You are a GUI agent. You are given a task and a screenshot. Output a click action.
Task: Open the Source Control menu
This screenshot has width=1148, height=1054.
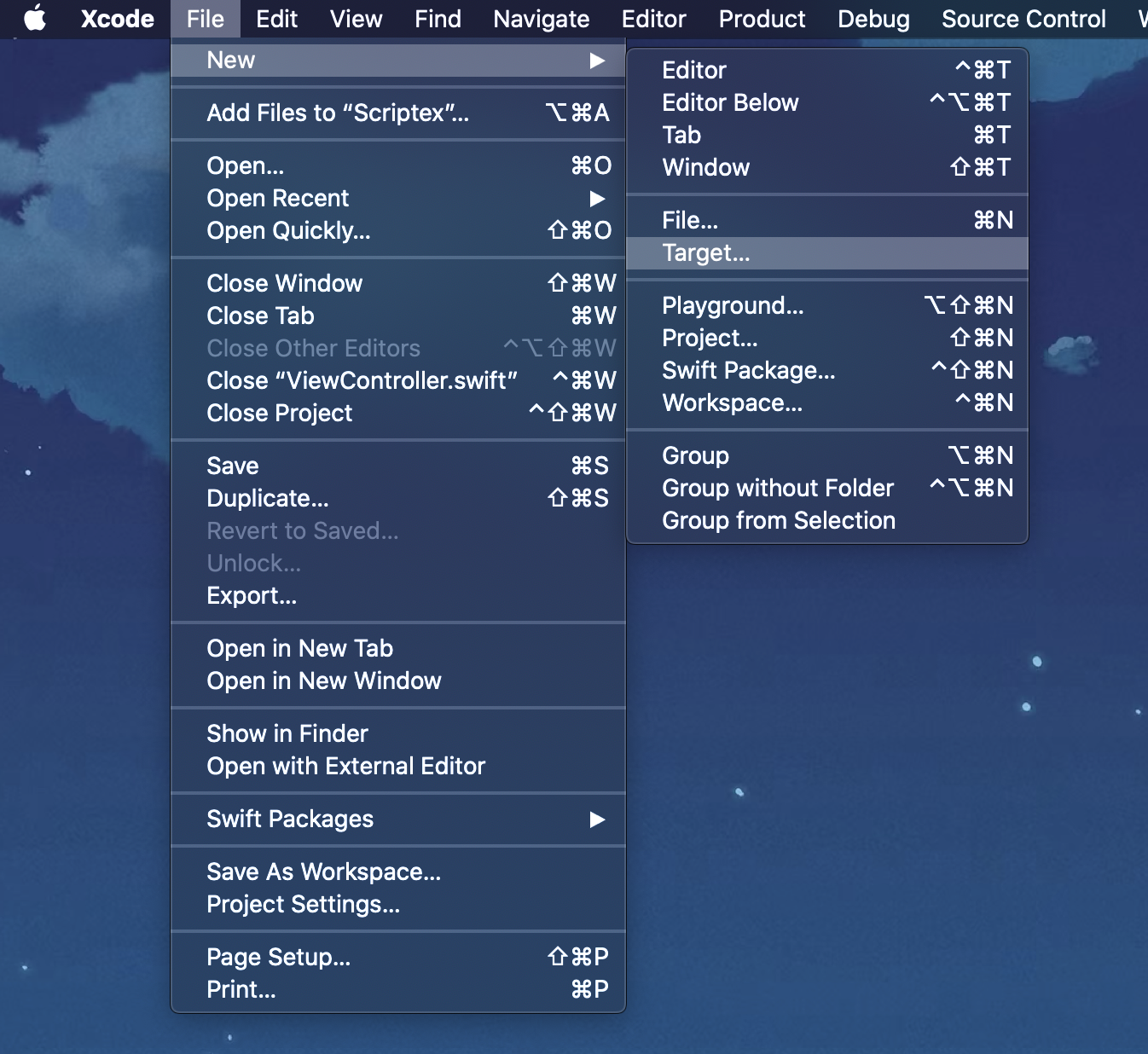coord(1023,19)
